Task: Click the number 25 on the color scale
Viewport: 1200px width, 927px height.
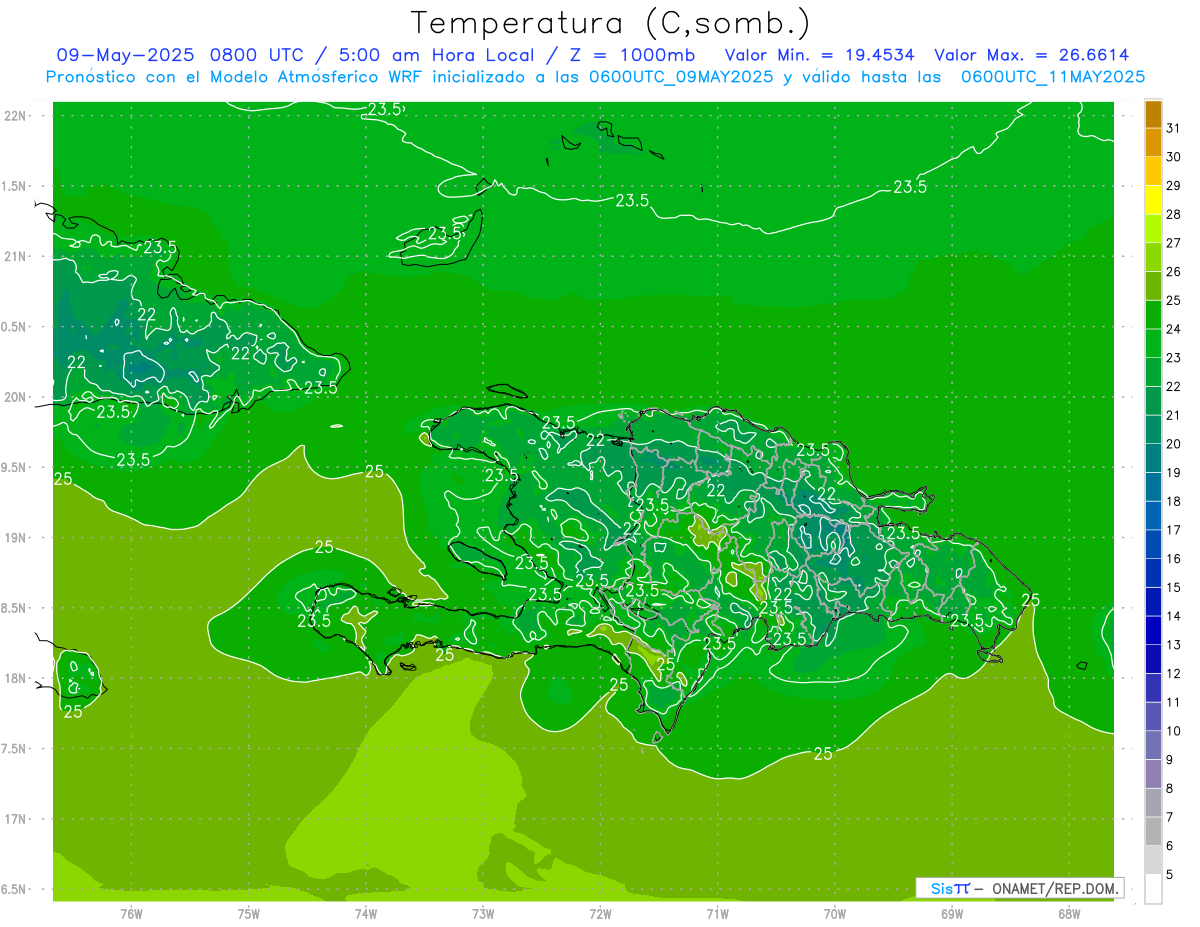Action: pyautogui.click(x=1173, y=300)
